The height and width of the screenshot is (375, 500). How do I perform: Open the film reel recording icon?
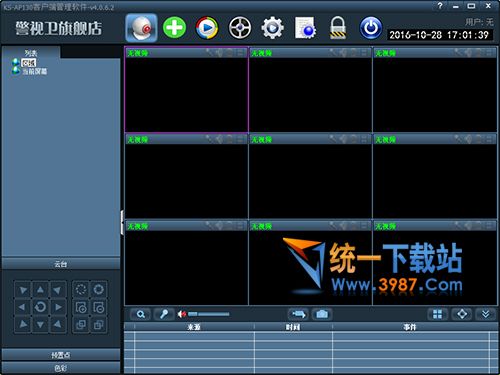tap(240, 28)
